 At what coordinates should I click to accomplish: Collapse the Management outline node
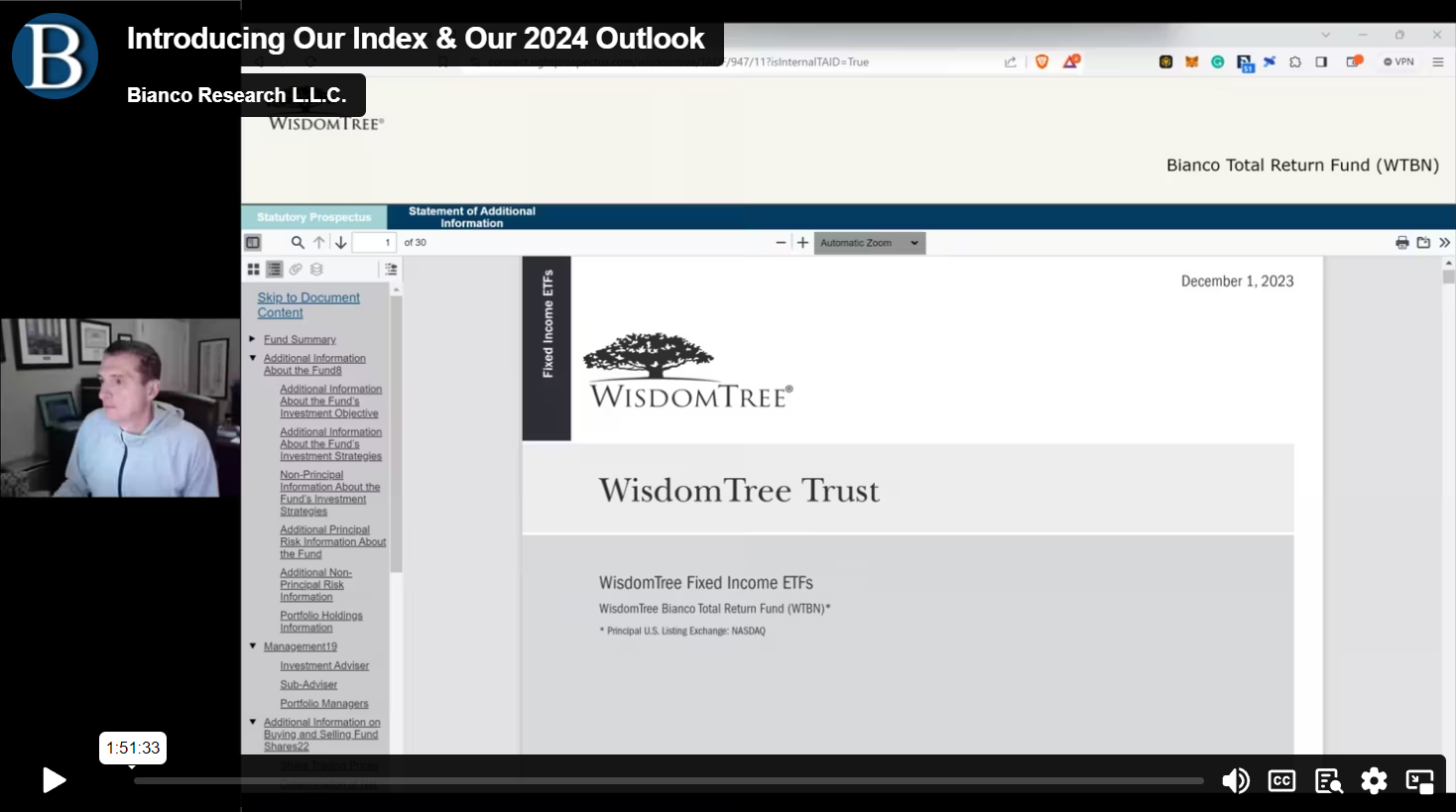coord(253,645)
